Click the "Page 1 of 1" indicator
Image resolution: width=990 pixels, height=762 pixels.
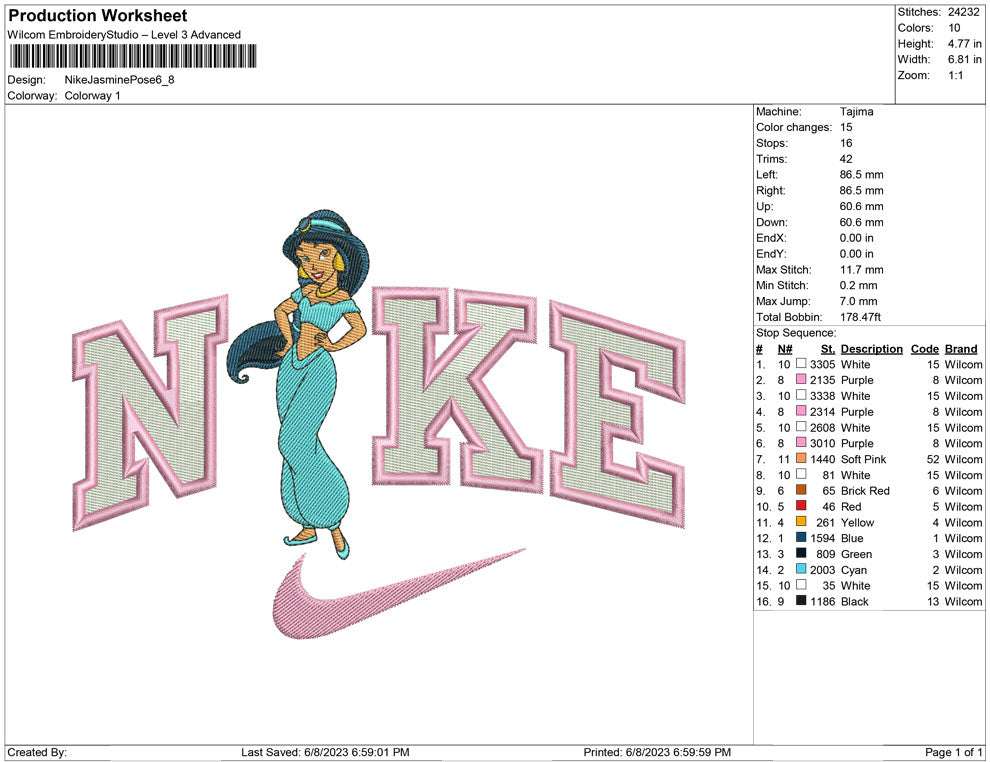953,752
